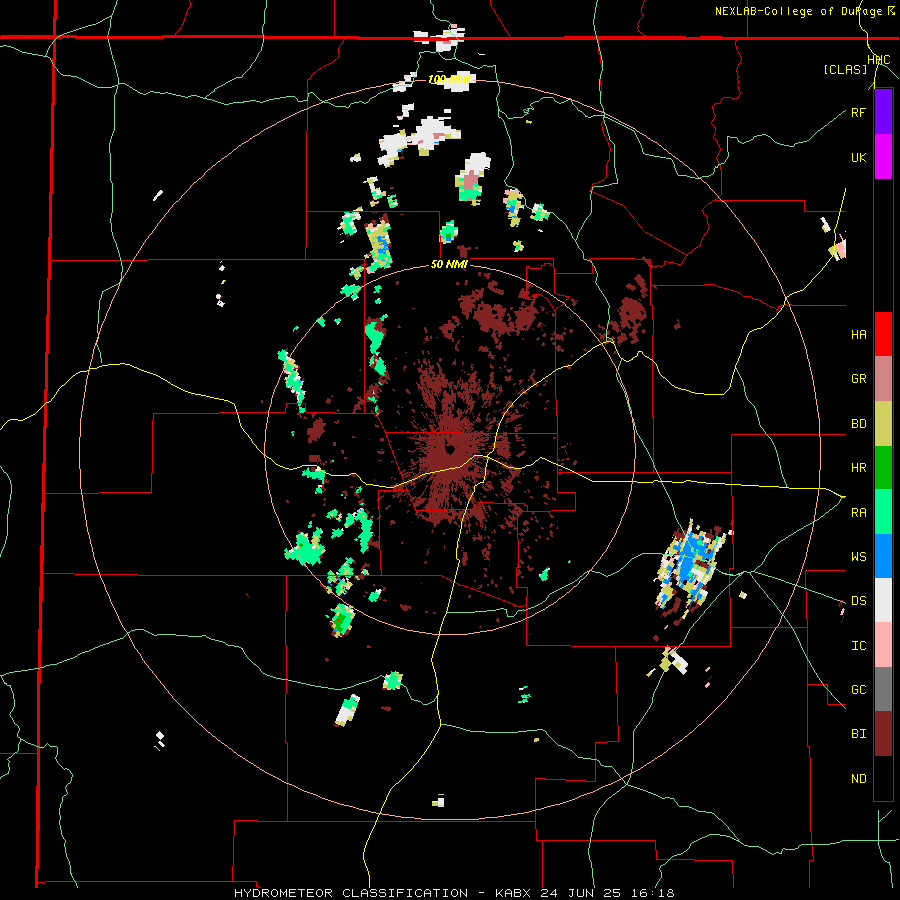This screenshot has width=900, height=900.
Task: Click the "50 NMI" range ring label
Action: pyautogui.click(x=449, y=265)
